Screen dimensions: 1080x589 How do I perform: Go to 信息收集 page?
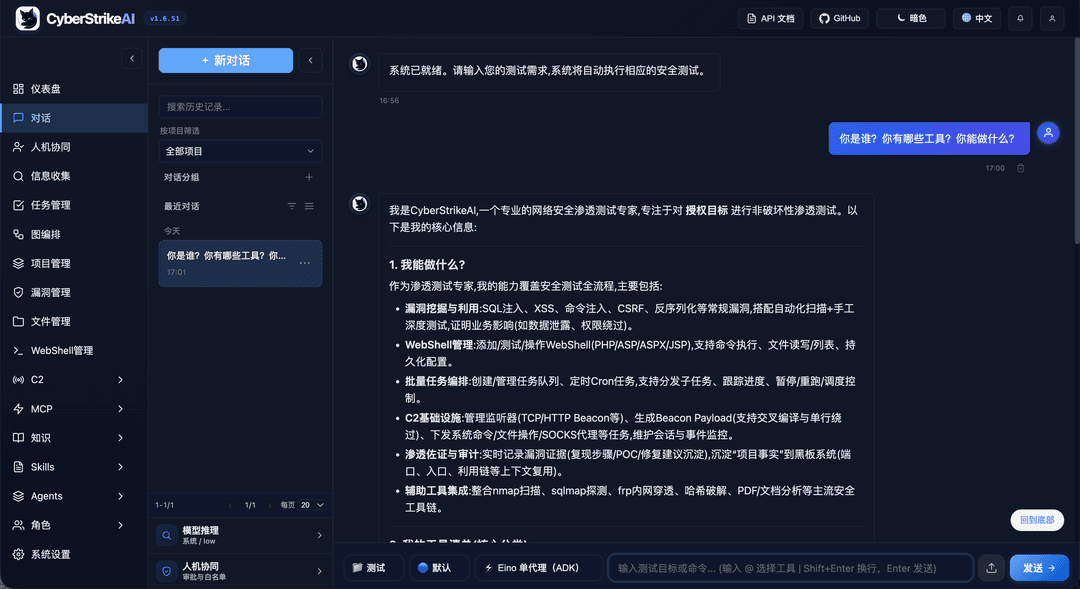74,176
